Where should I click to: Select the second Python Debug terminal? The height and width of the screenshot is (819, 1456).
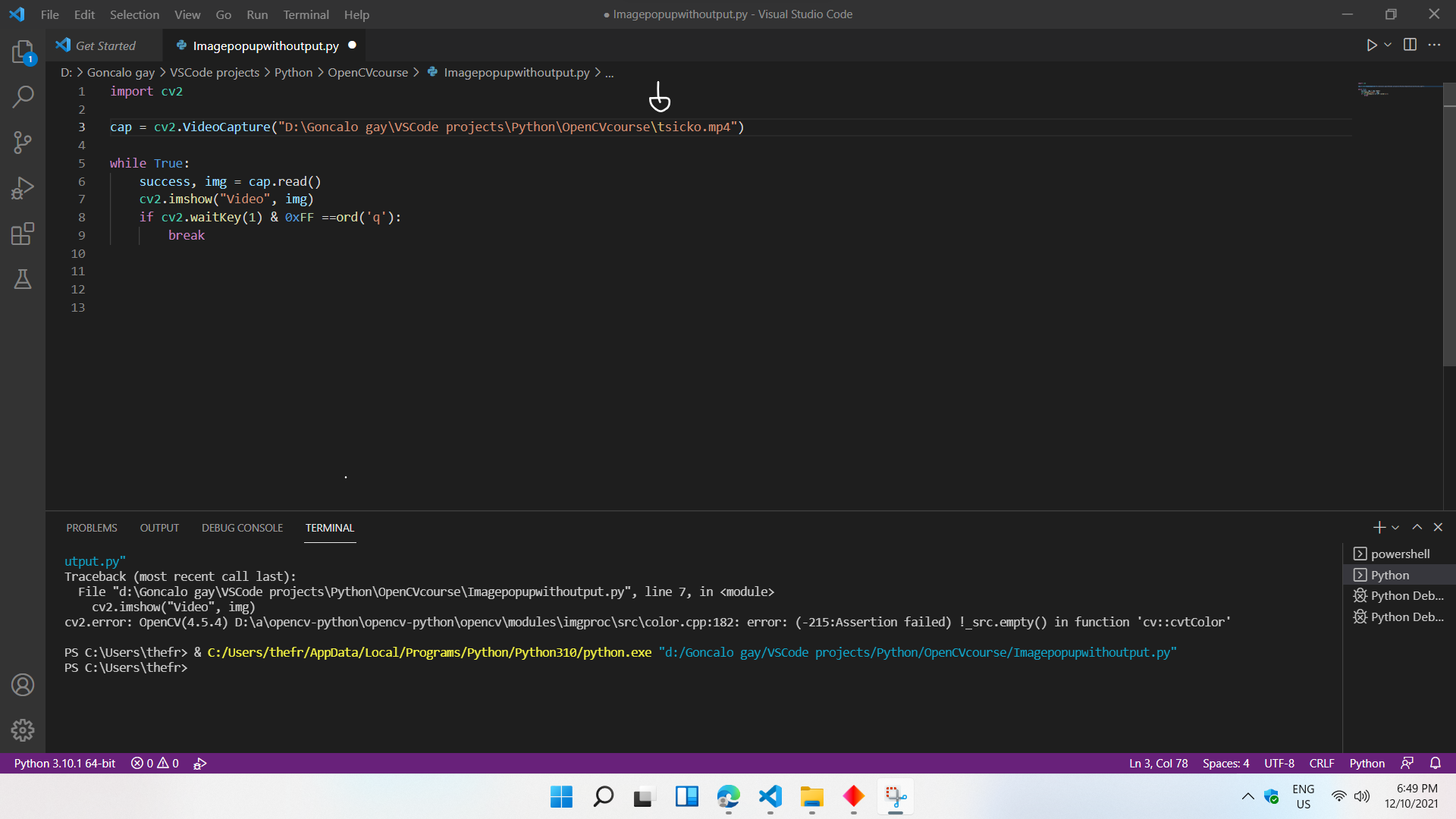click(1399, 617)
